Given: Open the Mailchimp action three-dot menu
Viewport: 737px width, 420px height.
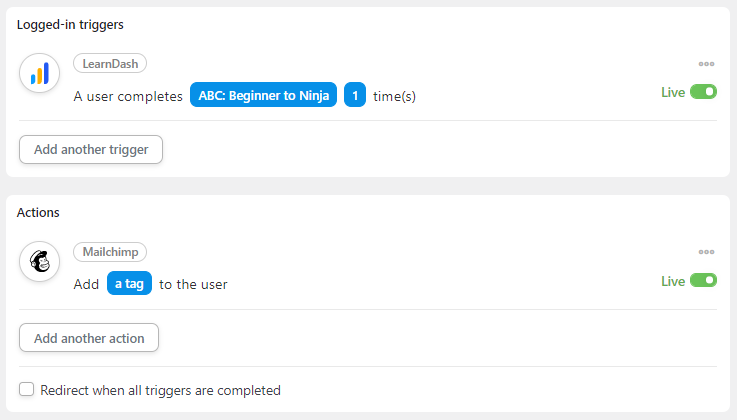Looking at the screenshot, I should click(x=706, y=252).
